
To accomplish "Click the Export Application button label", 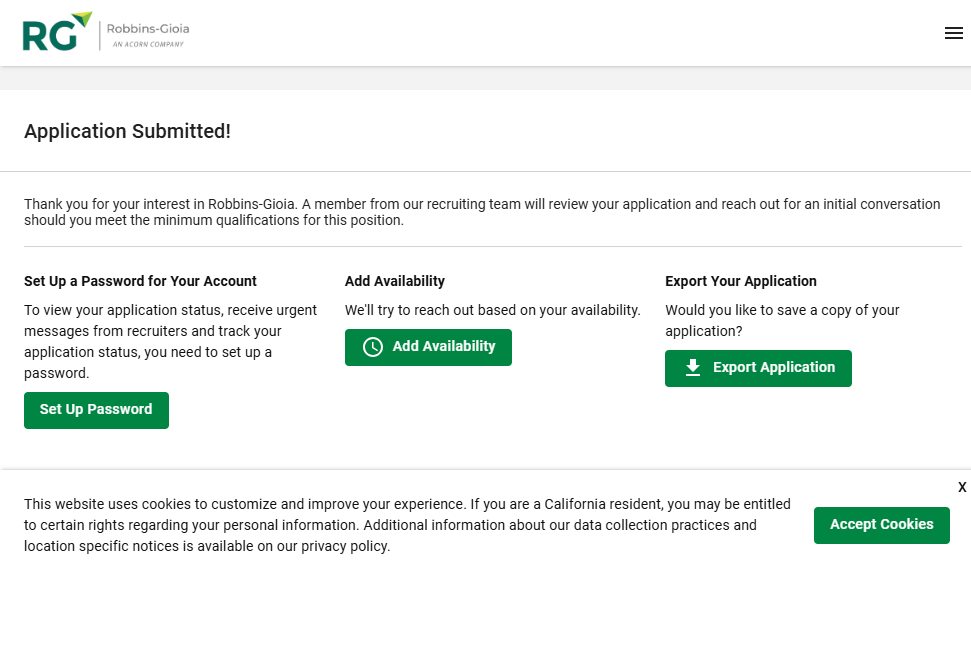I will tap(773, 368).
